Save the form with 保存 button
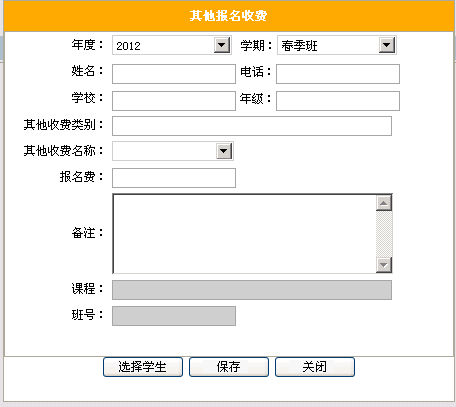Image resolution: width=456 pixels, height=407 pixels. tap(229, 367)
